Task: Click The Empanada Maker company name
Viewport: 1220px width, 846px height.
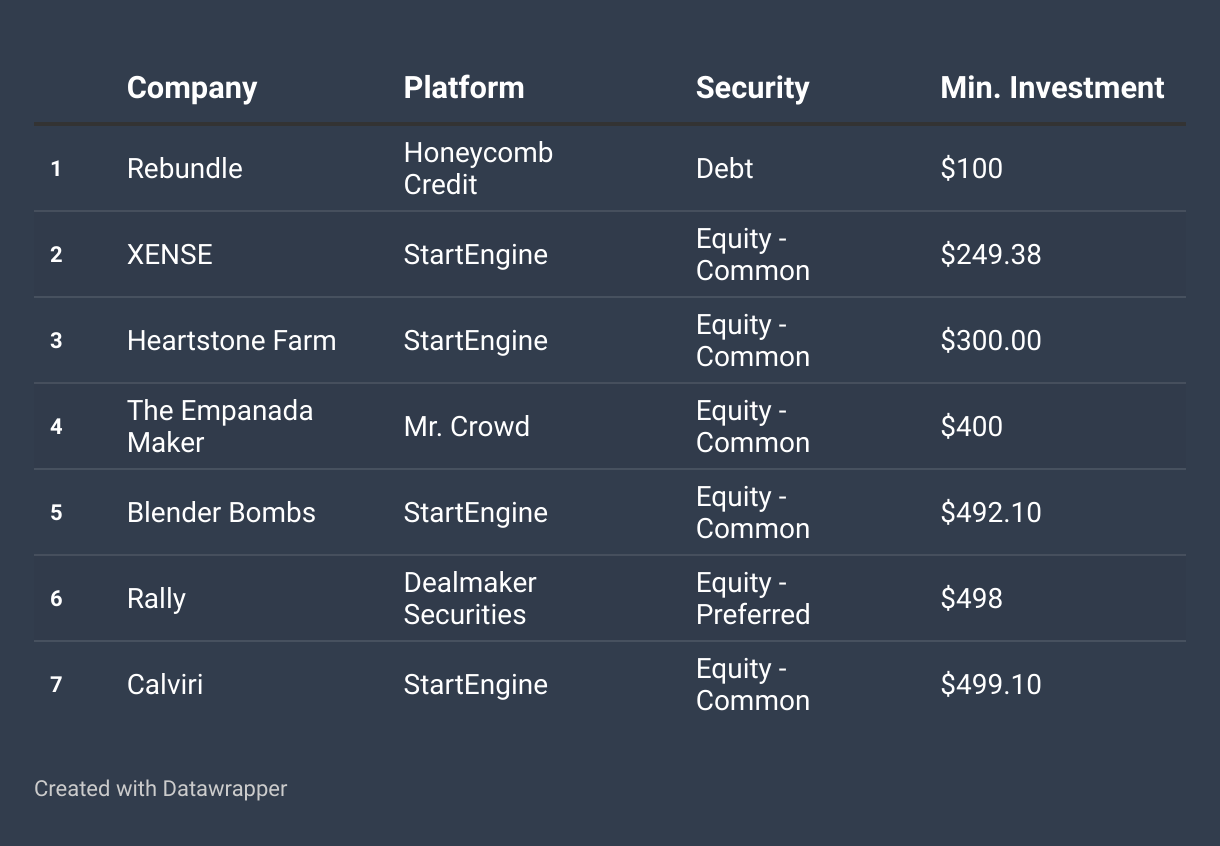Action: pyautogui.click(x=220, y=426)
